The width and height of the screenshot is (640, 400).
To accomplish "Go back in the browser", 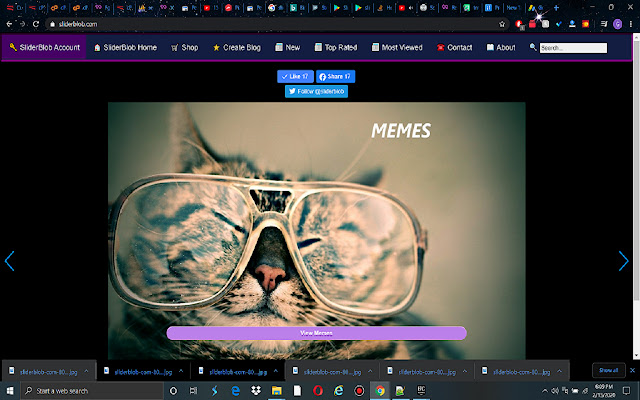I will click(x=9, y=24).
